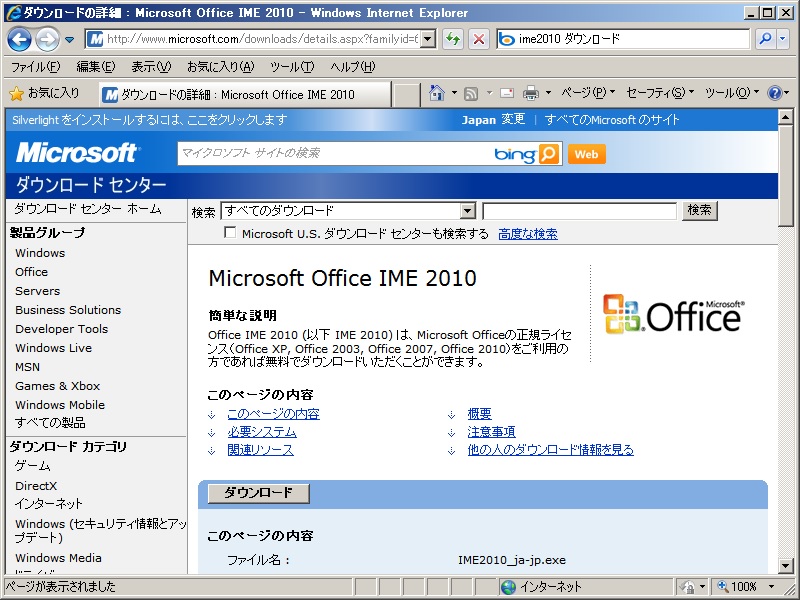Click the red Stop loading icon
Image resolution: width=800 pixels, height=600 pixels.
click(x=478, y=39)
